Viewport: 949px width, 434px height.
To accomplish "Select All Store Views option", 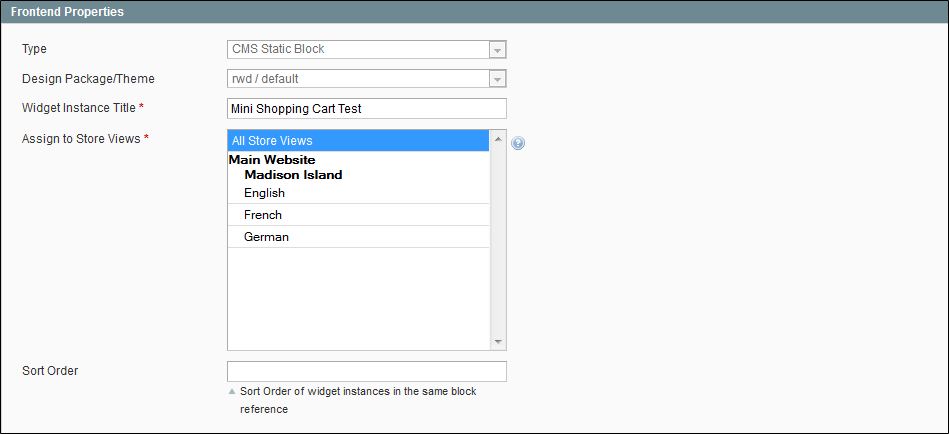I will coord(358,140).
